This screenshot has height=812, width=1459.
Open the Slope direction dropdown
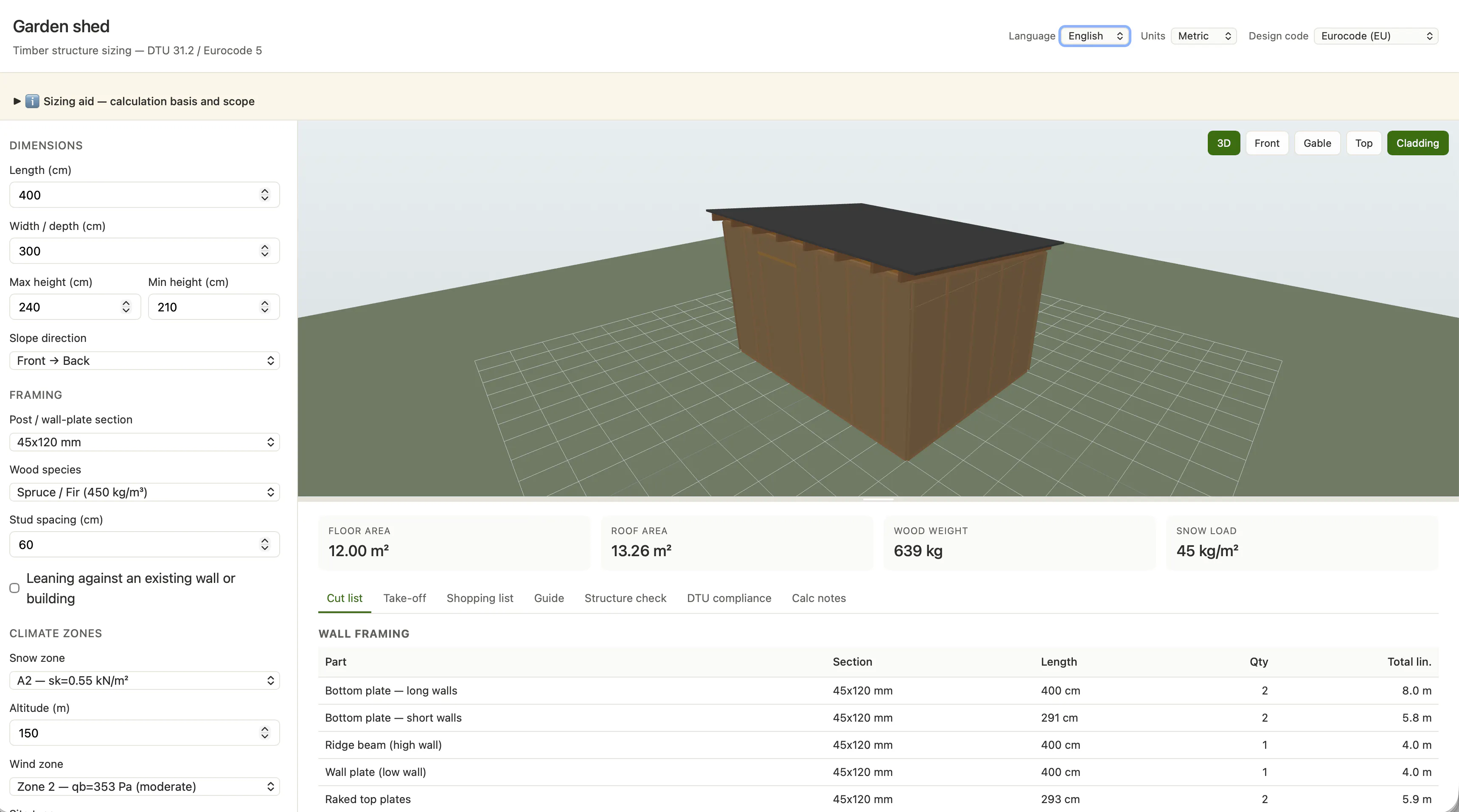coord(144,361)
